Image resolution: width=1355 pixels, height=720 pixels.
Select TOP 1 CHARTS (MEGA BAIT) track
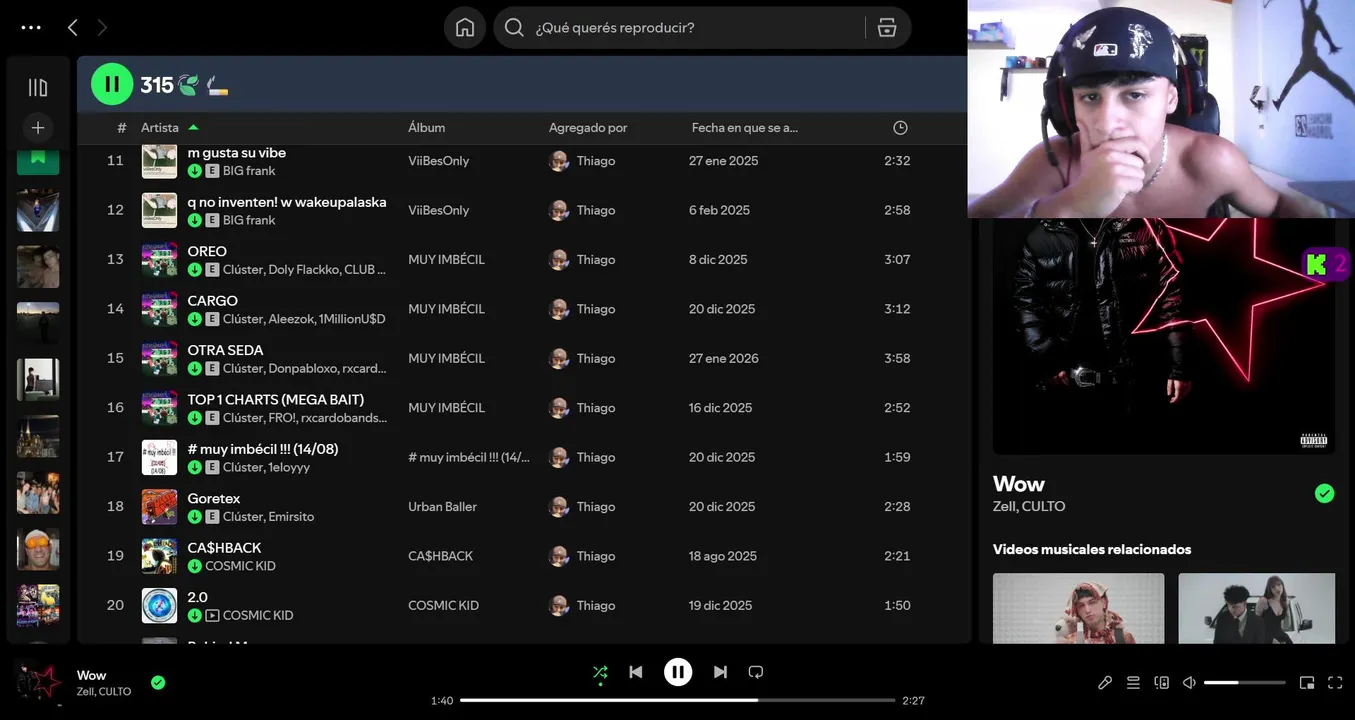pyautogui.click(x=276, y=400)
